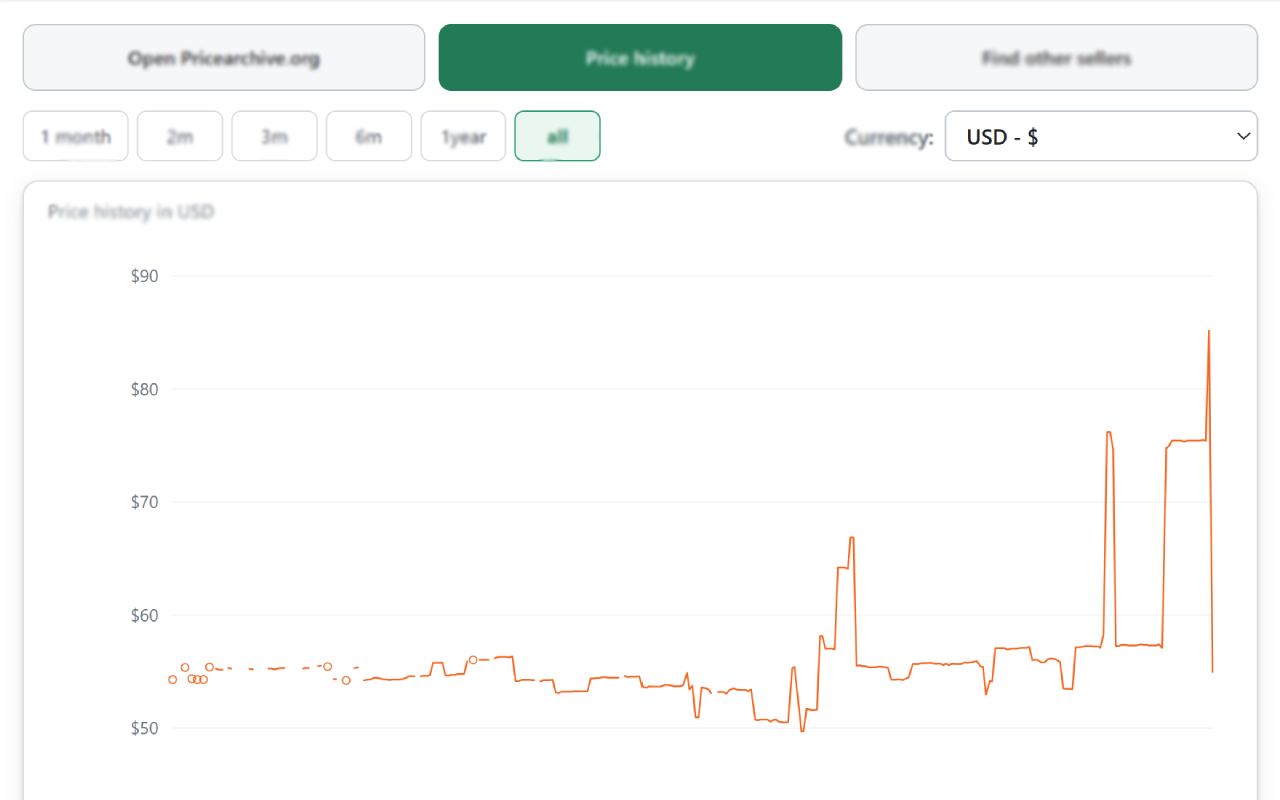Open the Find other sellers tab
The height and width of the screenshot is (800, 1280).
pyautogui.click(x=1056, y=58)
